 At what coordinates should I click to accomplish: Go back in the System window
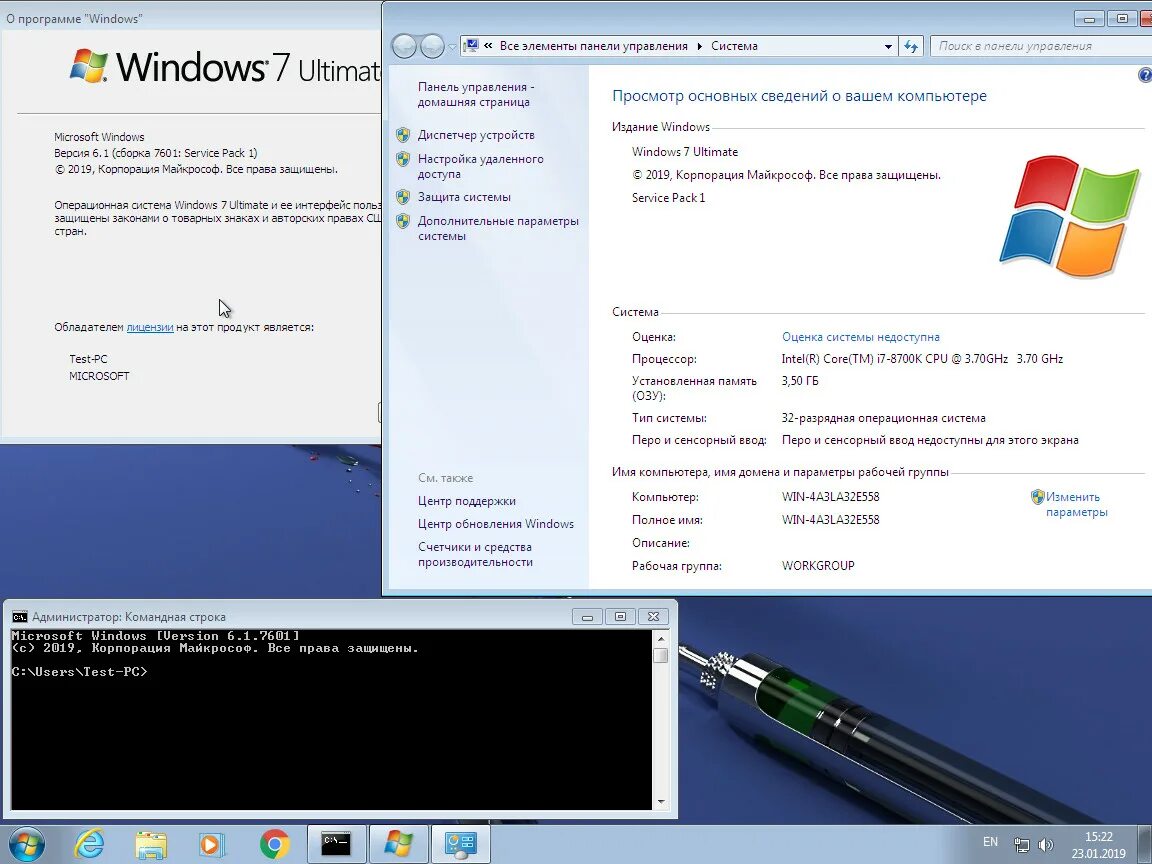click(x=405, y=46)
